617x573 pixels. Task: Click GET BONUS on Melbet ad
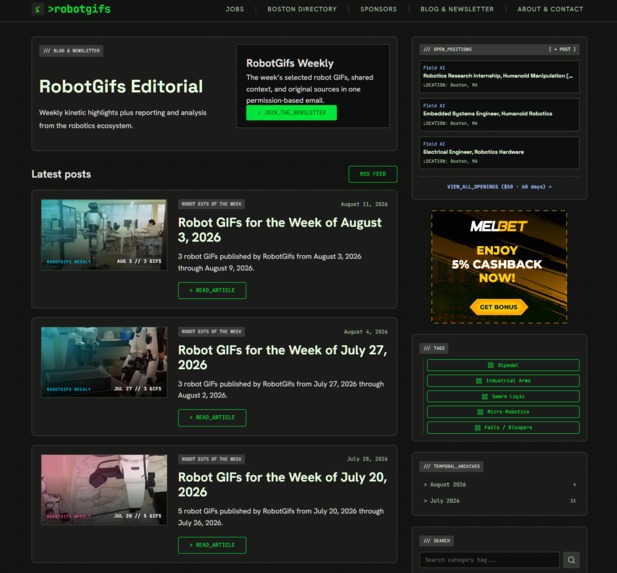(499, 307)
